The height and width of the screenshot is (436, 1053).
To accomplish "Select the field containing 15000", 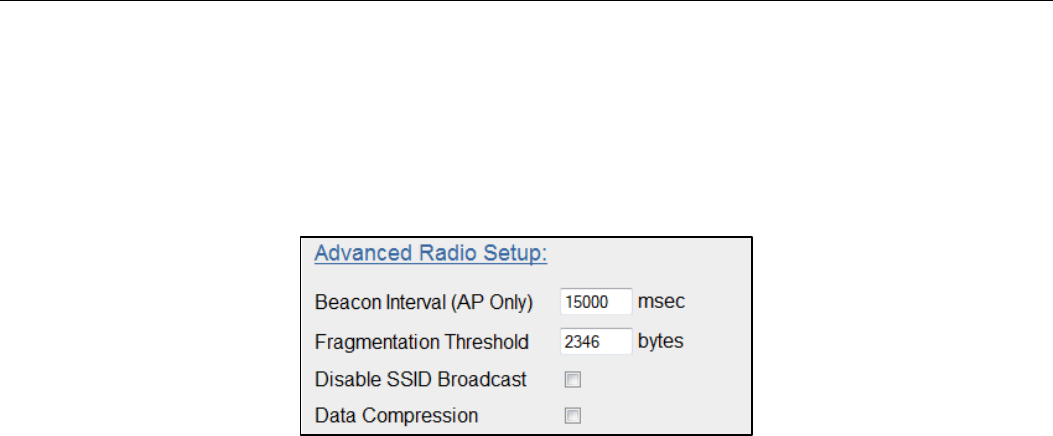I will coord(596,301).
